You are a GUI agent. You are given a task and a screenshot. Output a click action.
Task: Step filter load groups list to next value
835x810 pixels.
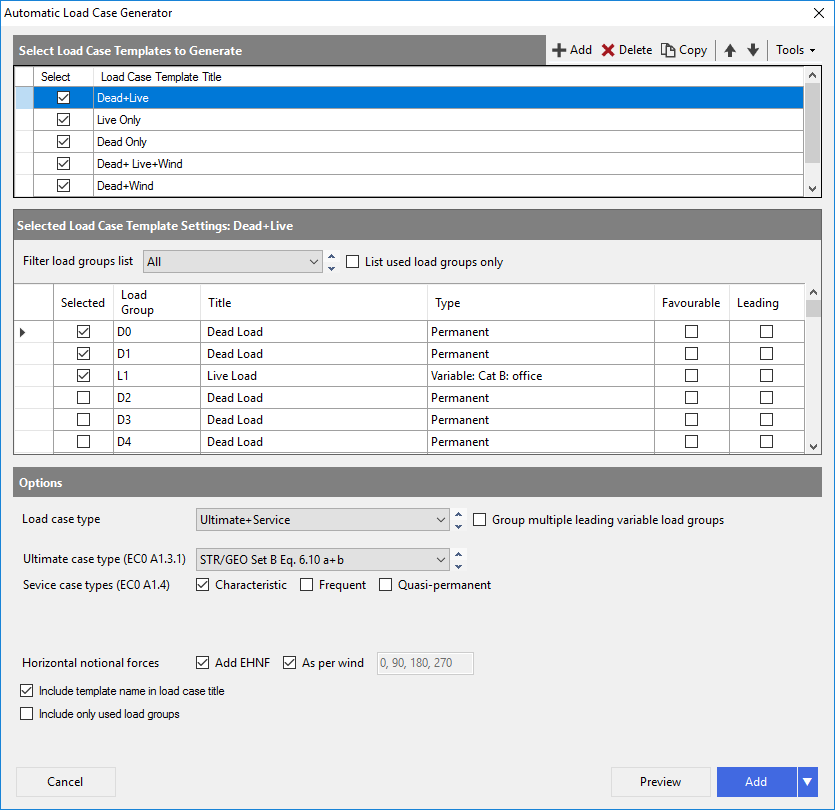pyautogui.click(x=331, y=268)
